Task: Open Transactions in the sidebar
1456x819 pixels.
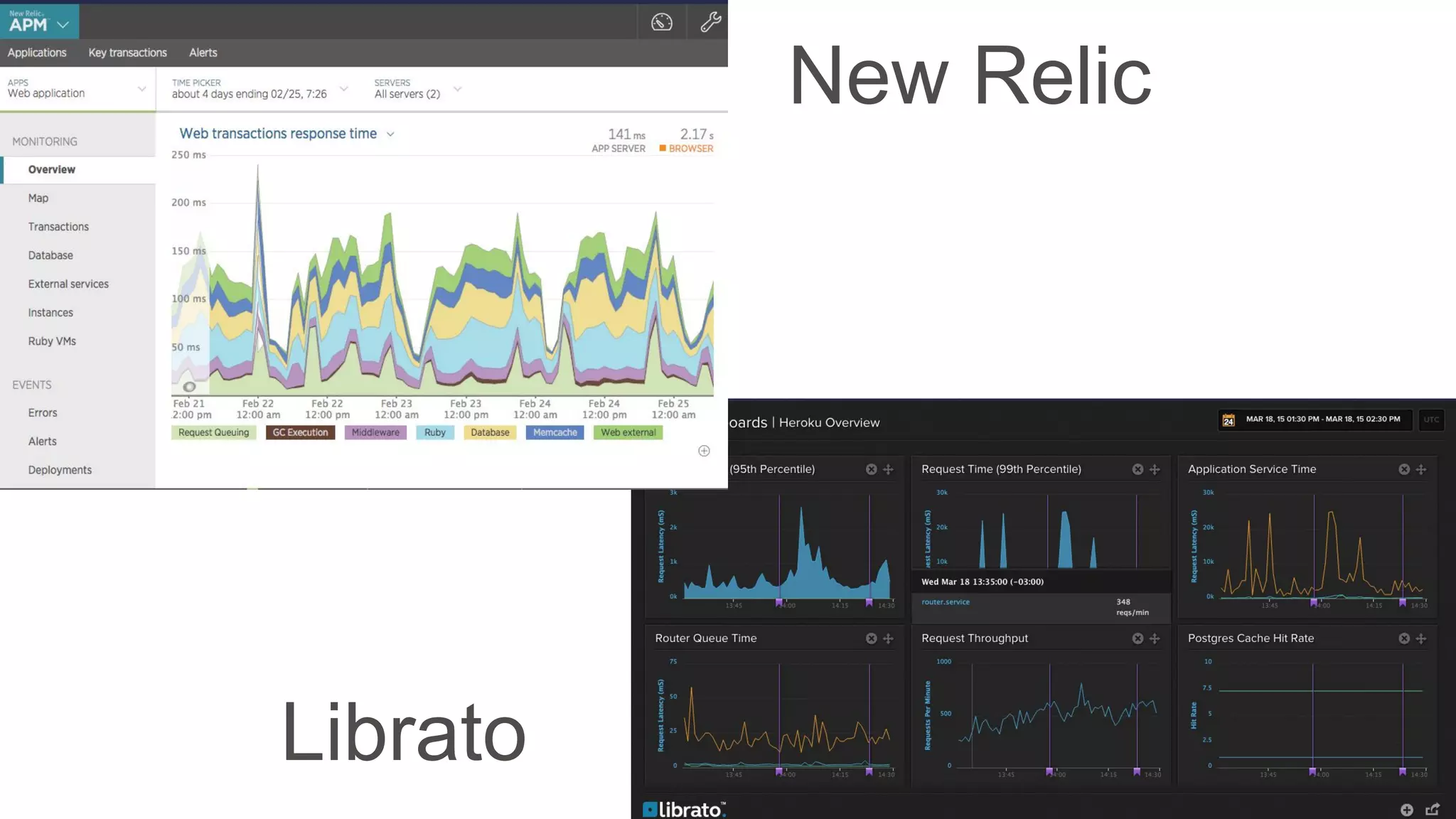Action: (58, 227)
